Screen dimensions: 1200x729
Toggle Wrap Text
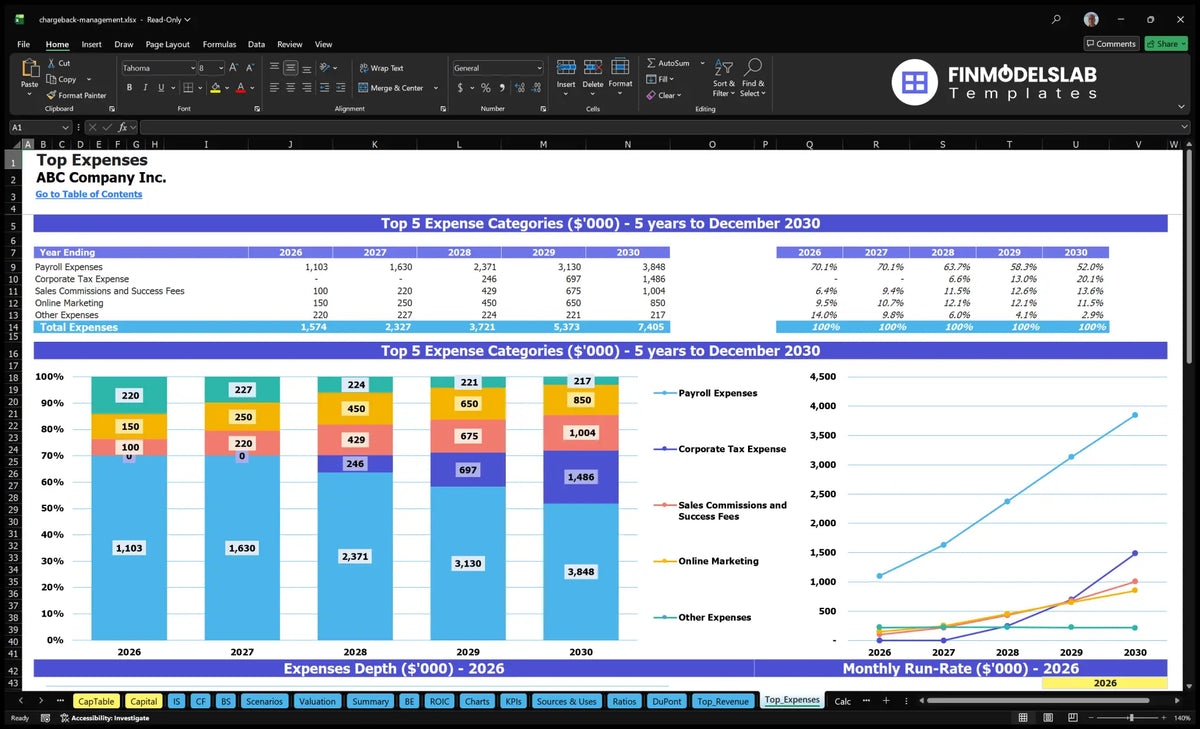[x=380, y=68]
